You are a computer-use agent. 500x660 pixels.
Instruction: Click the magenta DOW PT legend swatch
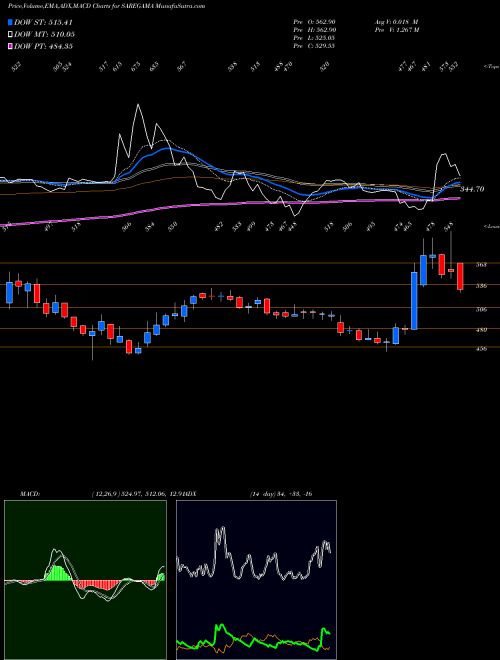click(x=11, y=46)
